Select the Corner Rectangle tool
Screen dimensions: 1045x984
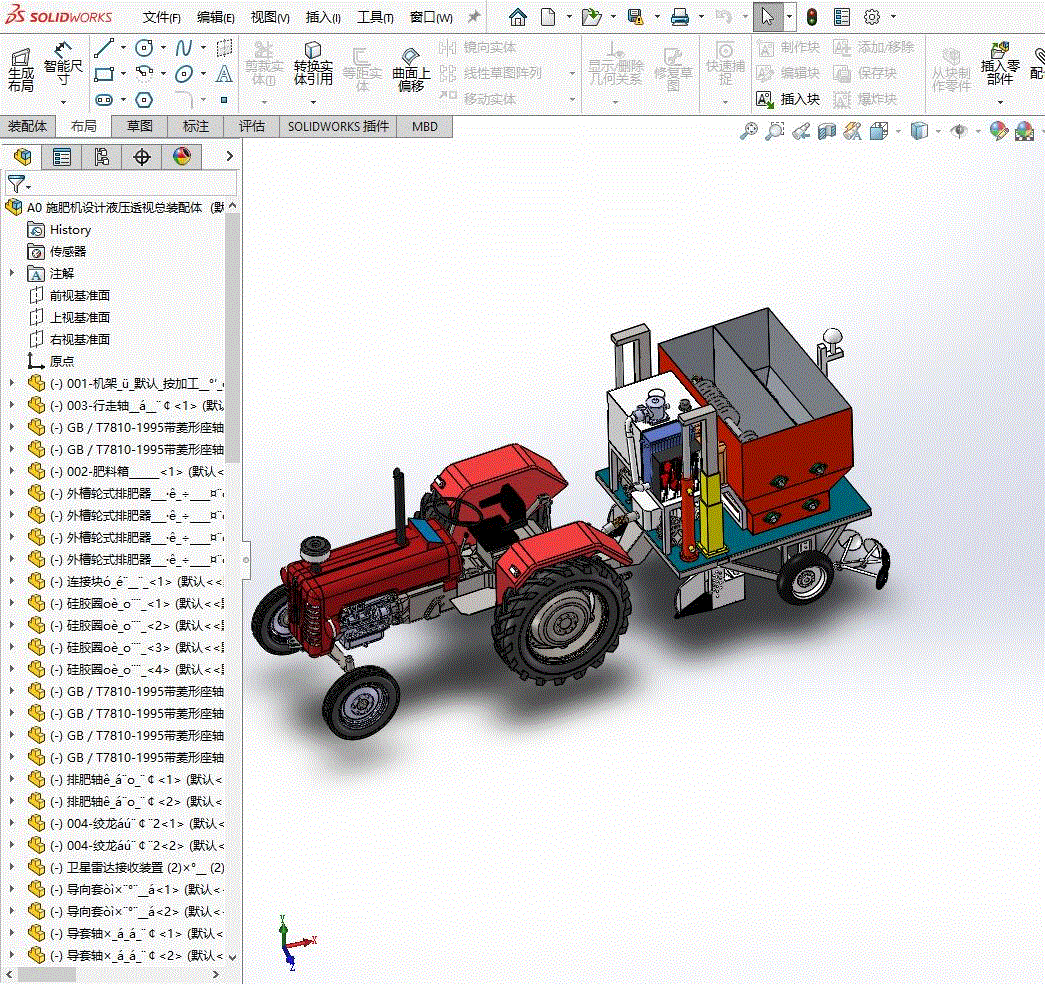[103, 73]
